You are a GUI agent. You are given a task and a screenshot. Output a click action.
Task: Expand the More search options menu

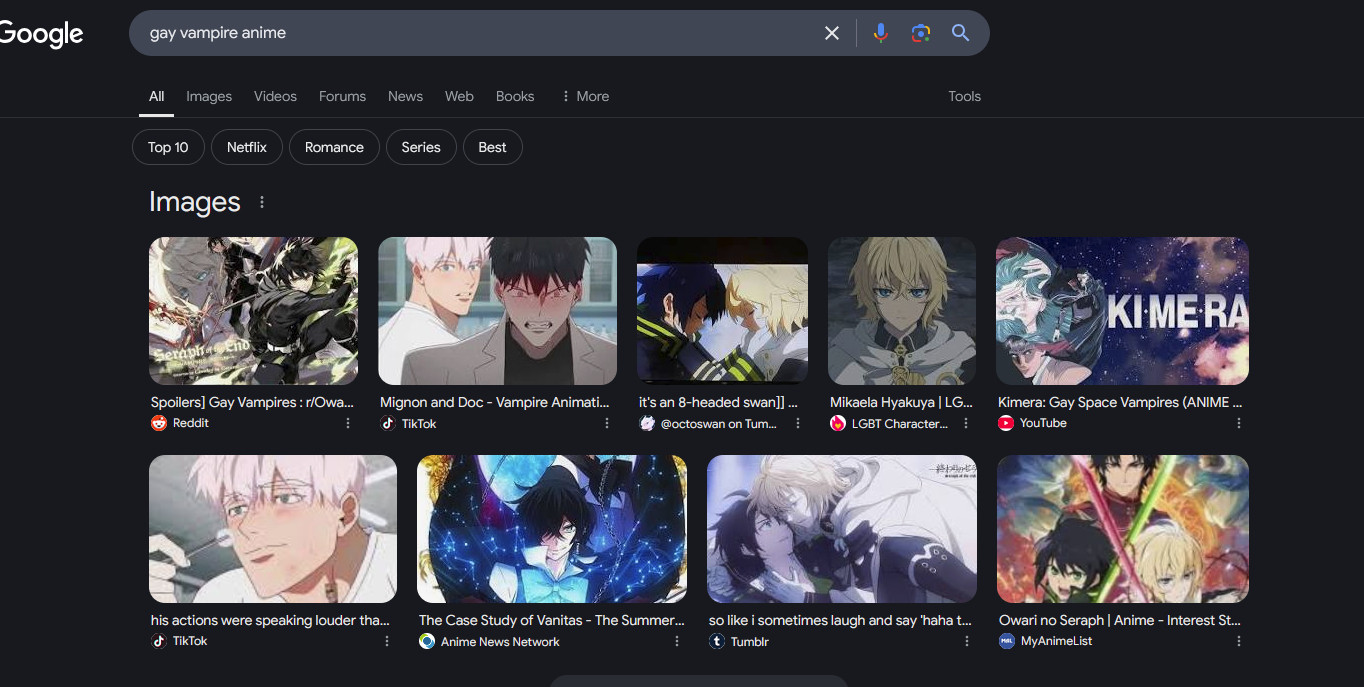pyautogui.click(x=585, y=96)
